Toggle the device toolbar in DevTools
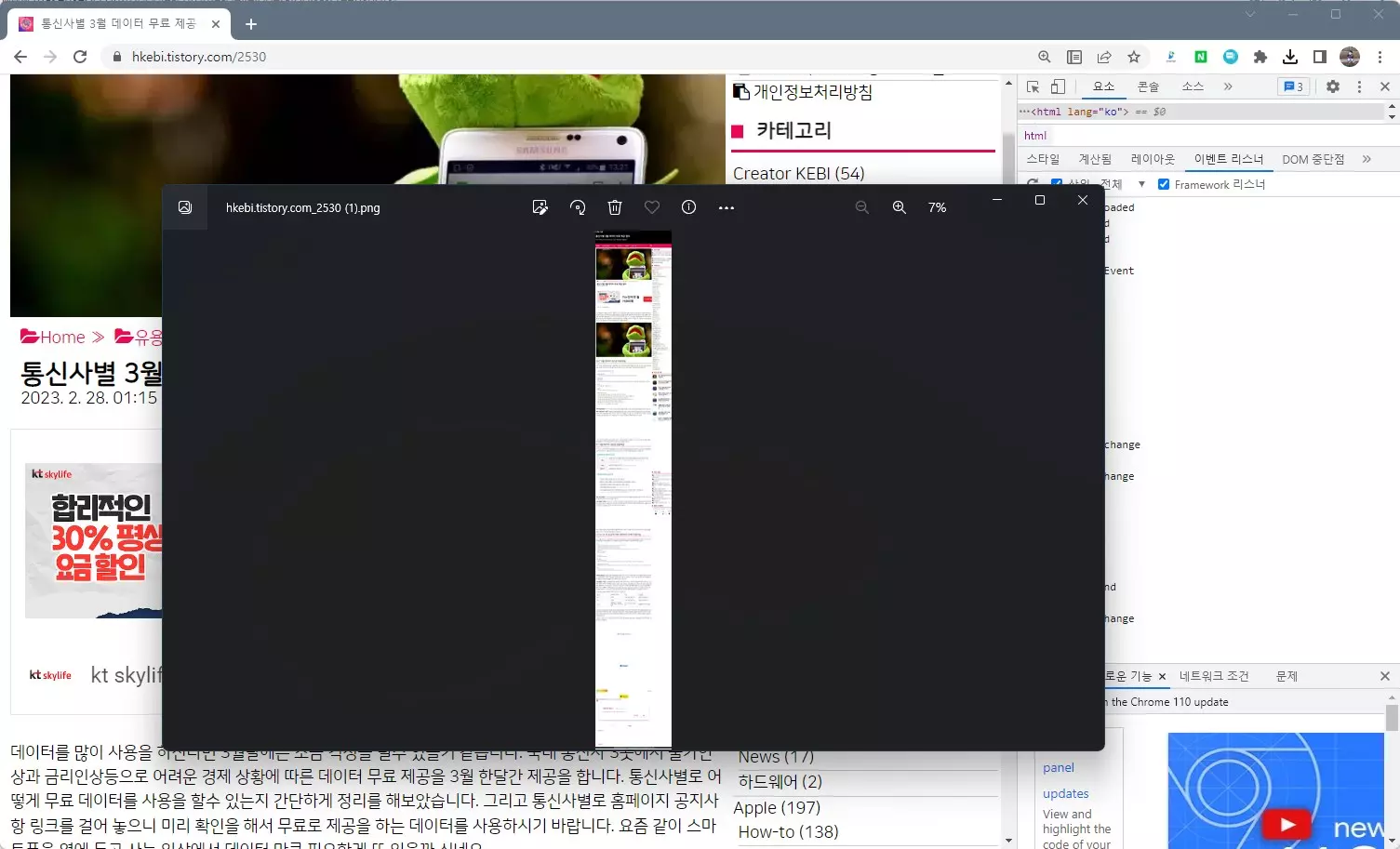The height and width of the screenshot is (849, 1400). tap(1056, 86)
